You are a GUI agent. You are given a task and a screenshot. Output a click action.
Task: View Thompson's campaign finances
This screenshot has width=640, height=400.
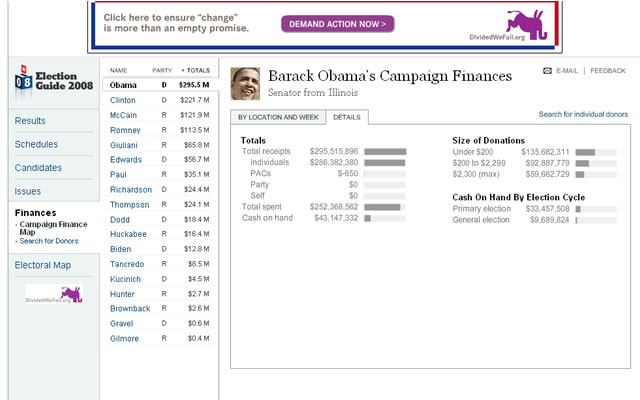pyautogui.click(x=129, y=204)
